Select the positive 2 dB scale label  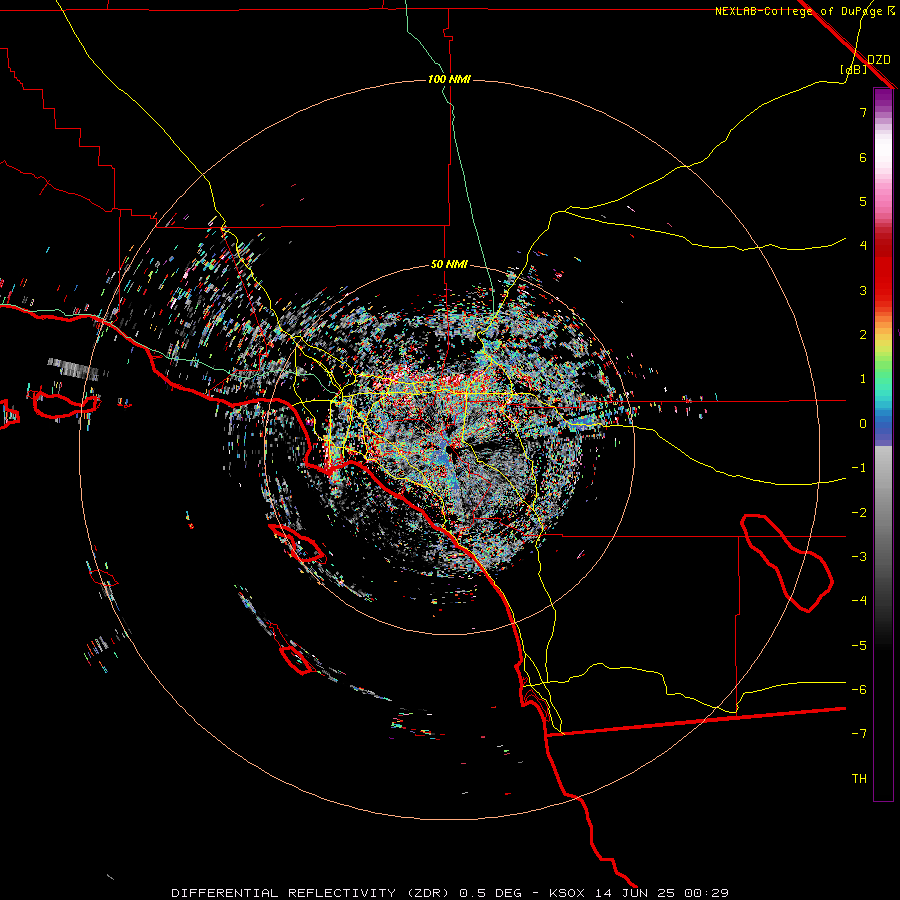point(863,335)
